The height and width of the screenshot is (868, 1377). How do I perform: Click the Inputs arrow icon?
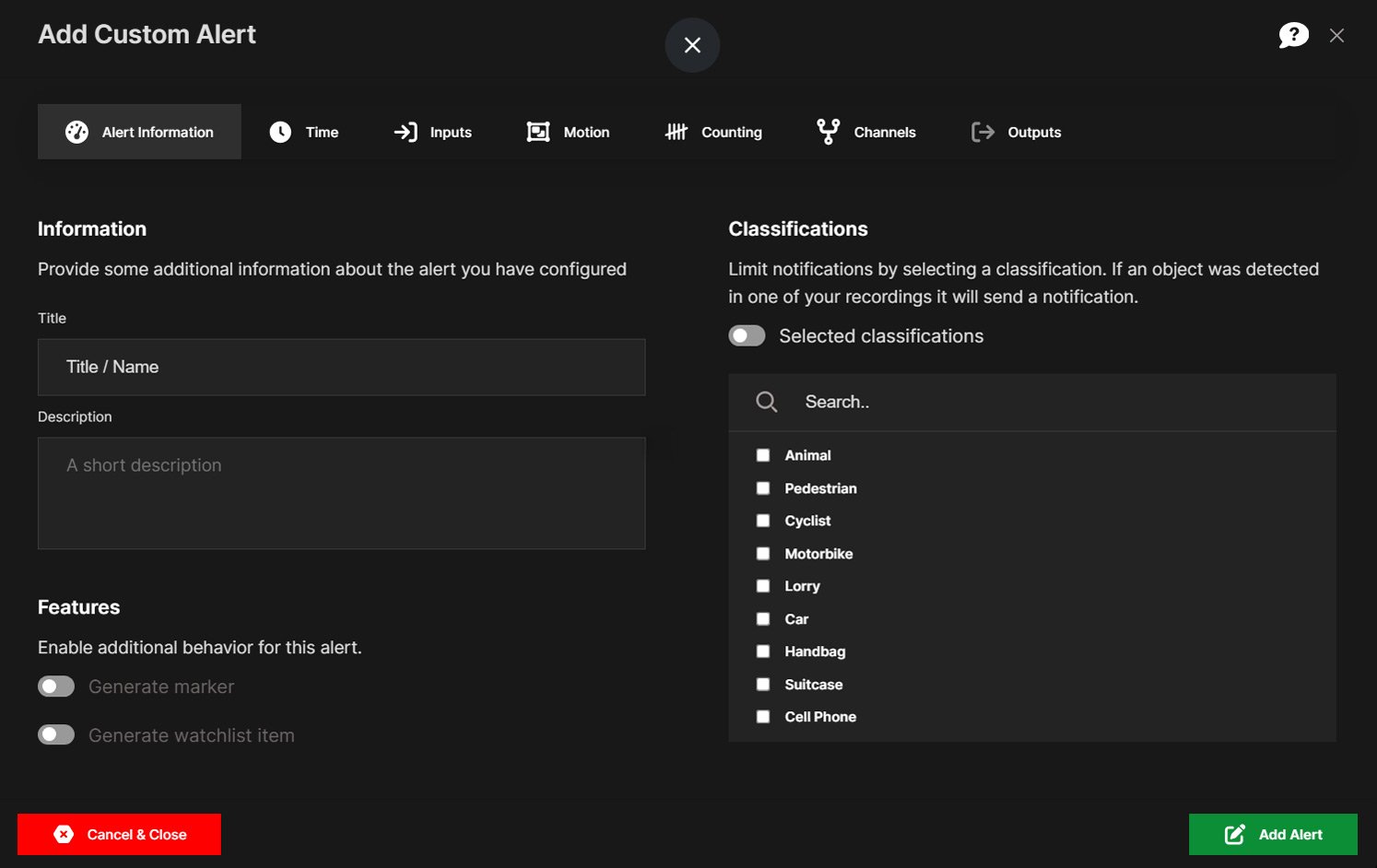(x=406, y=132)
